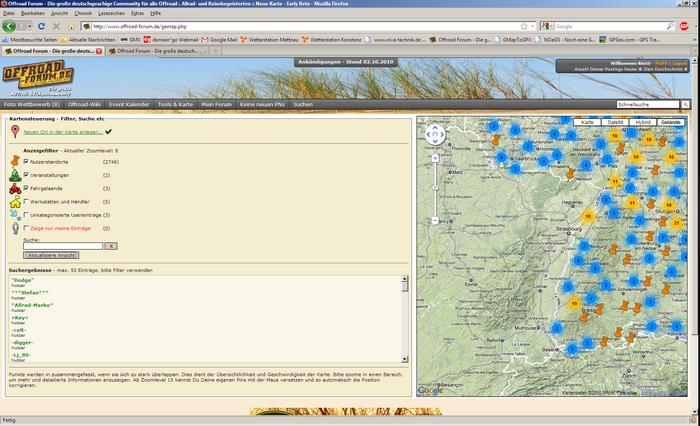Open the Wetterstation Mettnau bookmark
The image size is (700, 426).
tap(269, 40)
